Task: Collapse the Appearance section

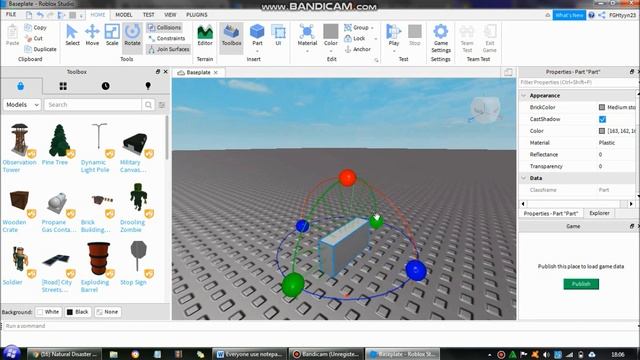Action: [524, 96]
